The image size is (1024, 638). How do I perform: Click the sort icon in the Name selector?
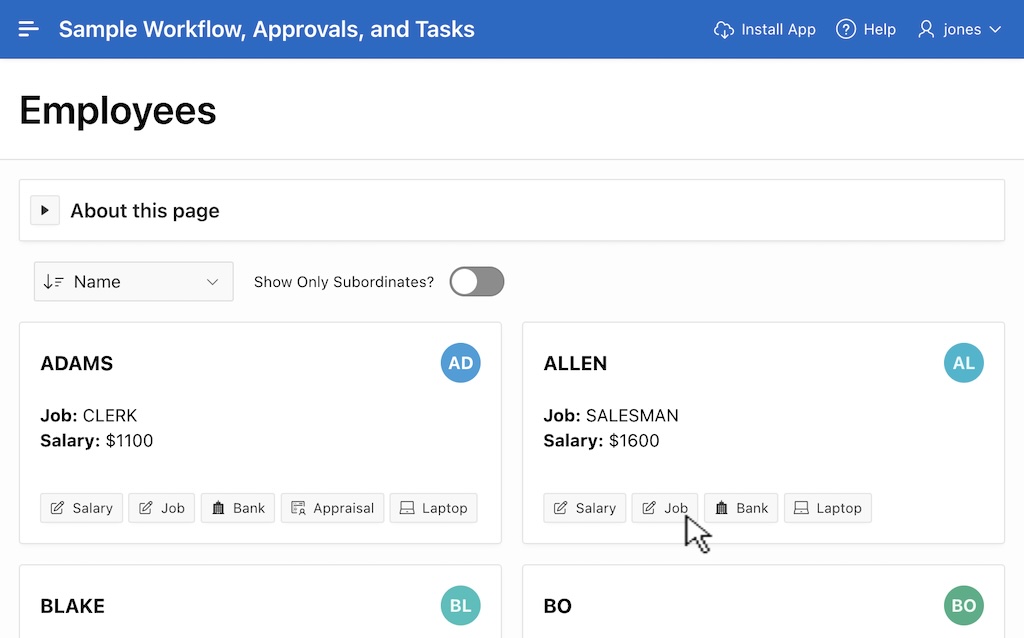(x=54, y=282)
